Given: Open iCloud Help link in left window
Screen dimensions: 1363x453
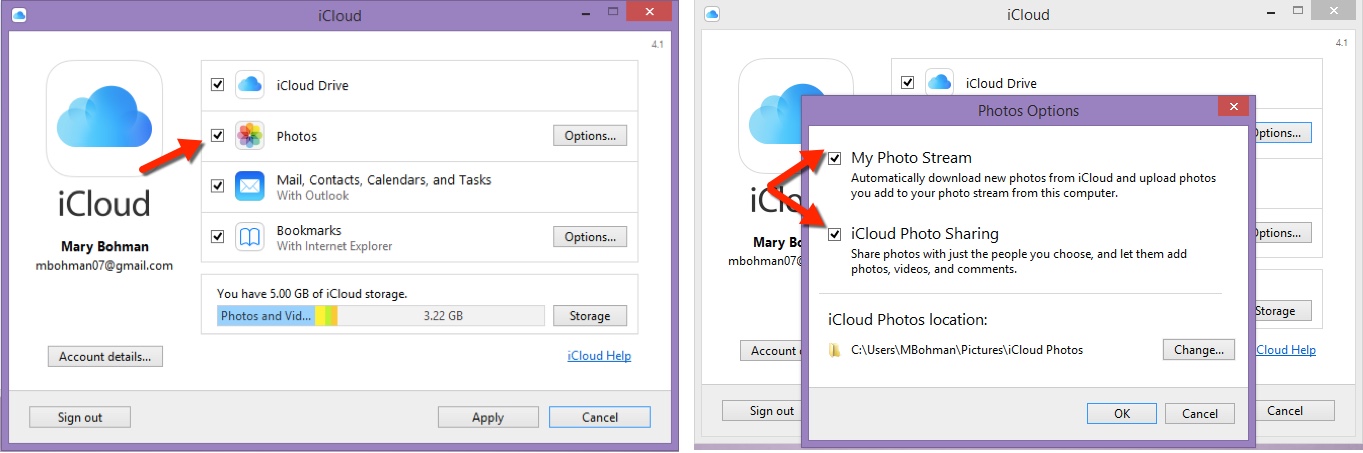Looking at the screenshot, I should click(x=599, y=356).
